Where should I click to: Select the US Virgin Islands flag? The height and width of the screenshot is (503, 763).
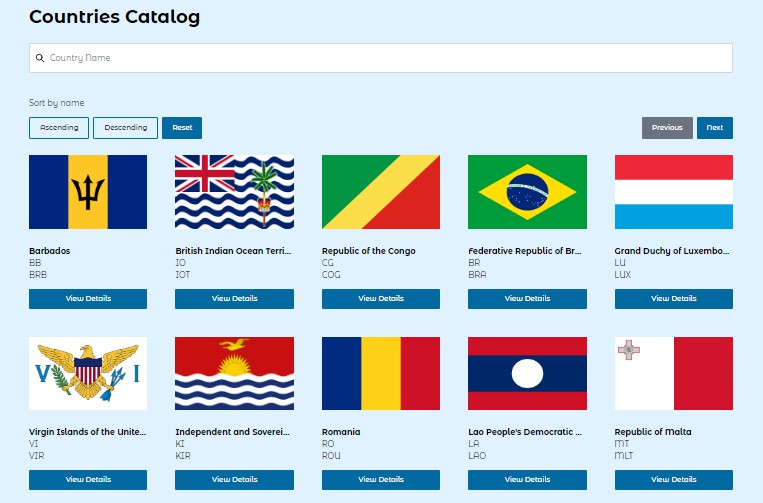88,374
